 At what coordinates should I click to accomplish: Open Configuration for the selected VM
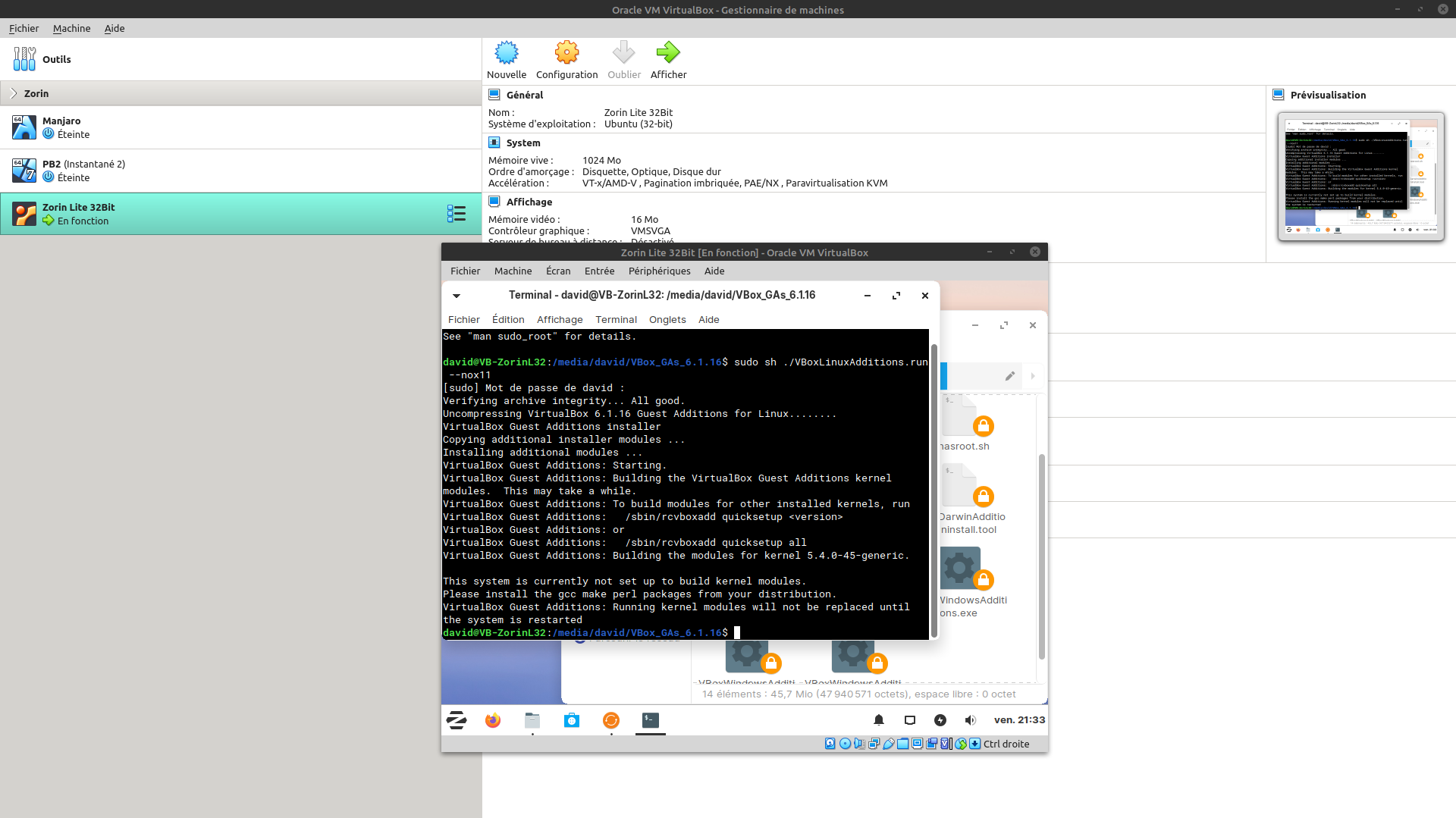(566, 53)
